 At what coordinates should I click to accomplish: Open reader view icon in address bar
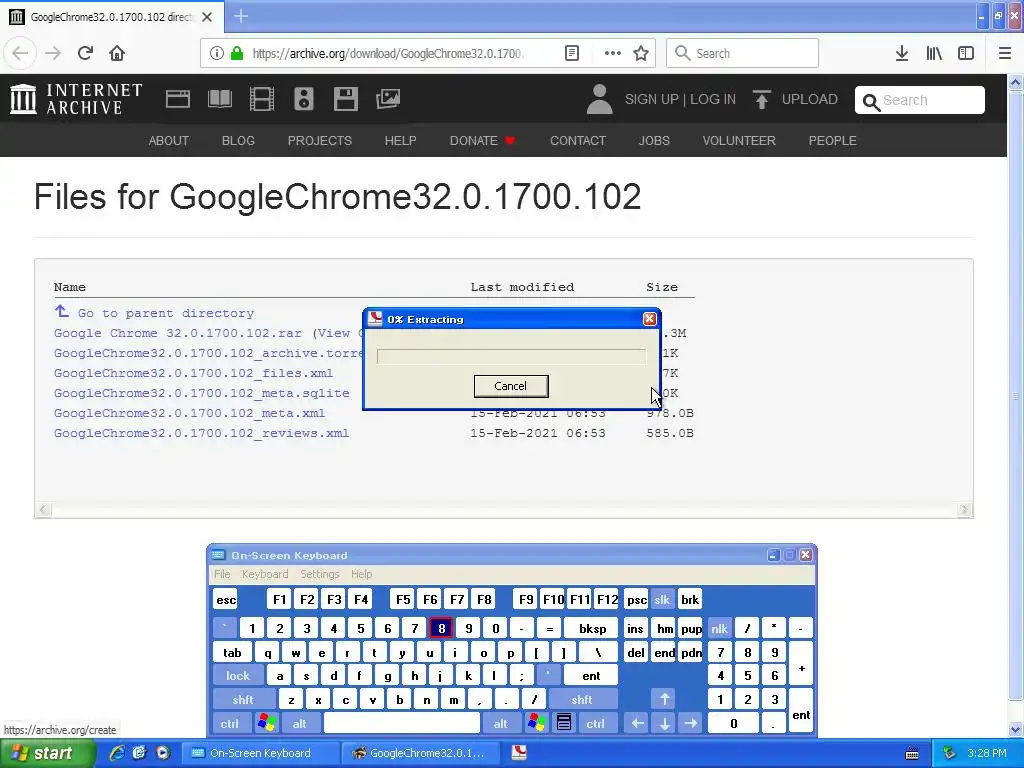click(571, 53)
